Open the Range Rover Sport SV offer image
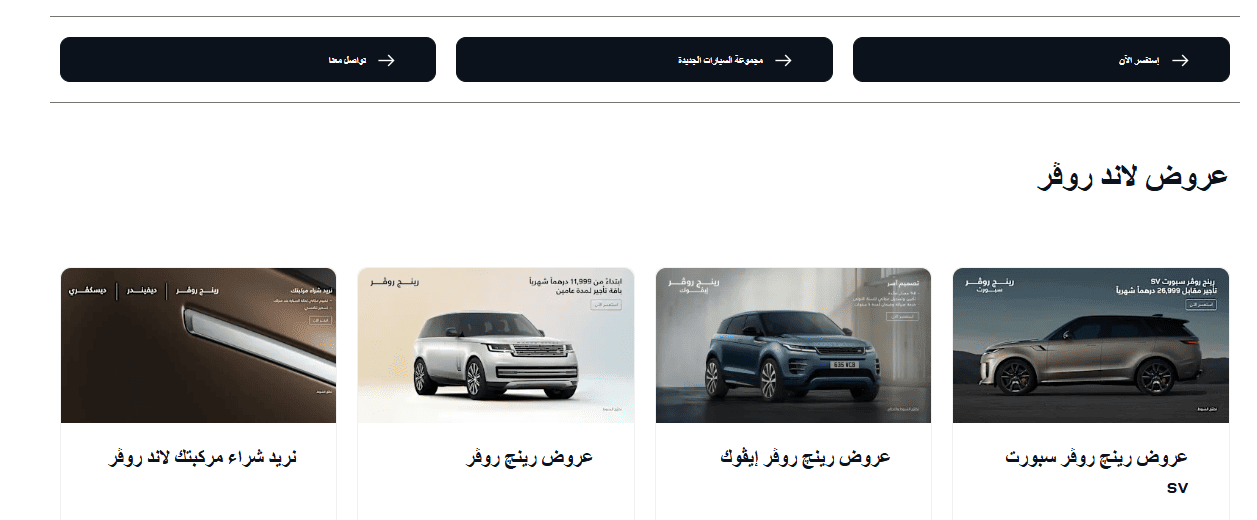 pos(1091,345)
